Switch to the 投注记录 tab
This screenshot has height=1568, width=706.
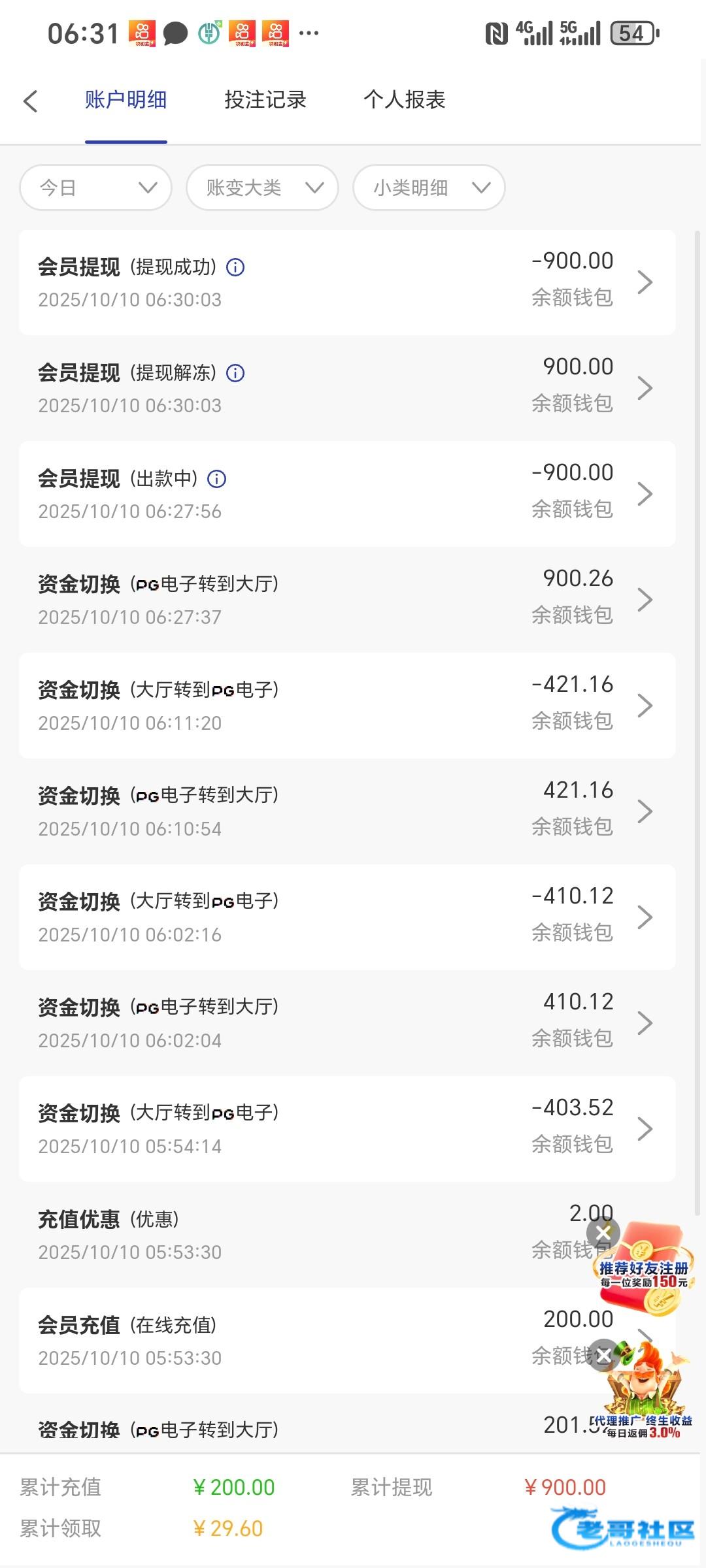tap(265, 100)
